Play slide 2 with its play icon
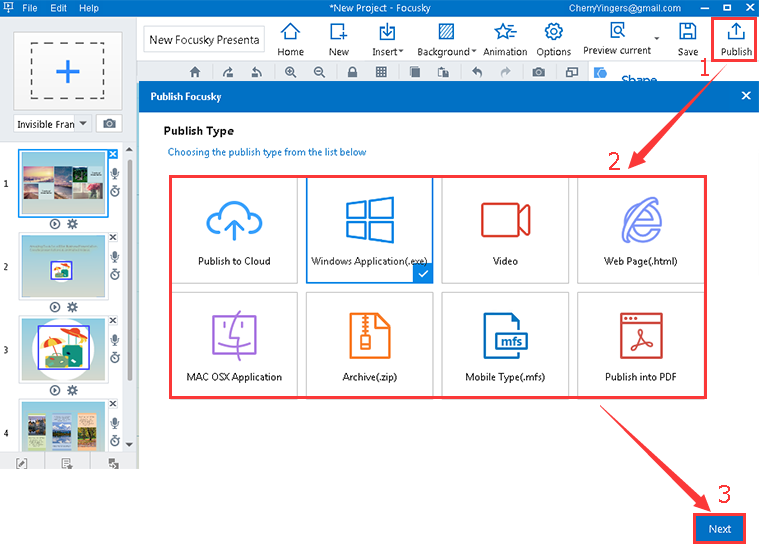This screenshot has width=759, height=545. [55, 307]
